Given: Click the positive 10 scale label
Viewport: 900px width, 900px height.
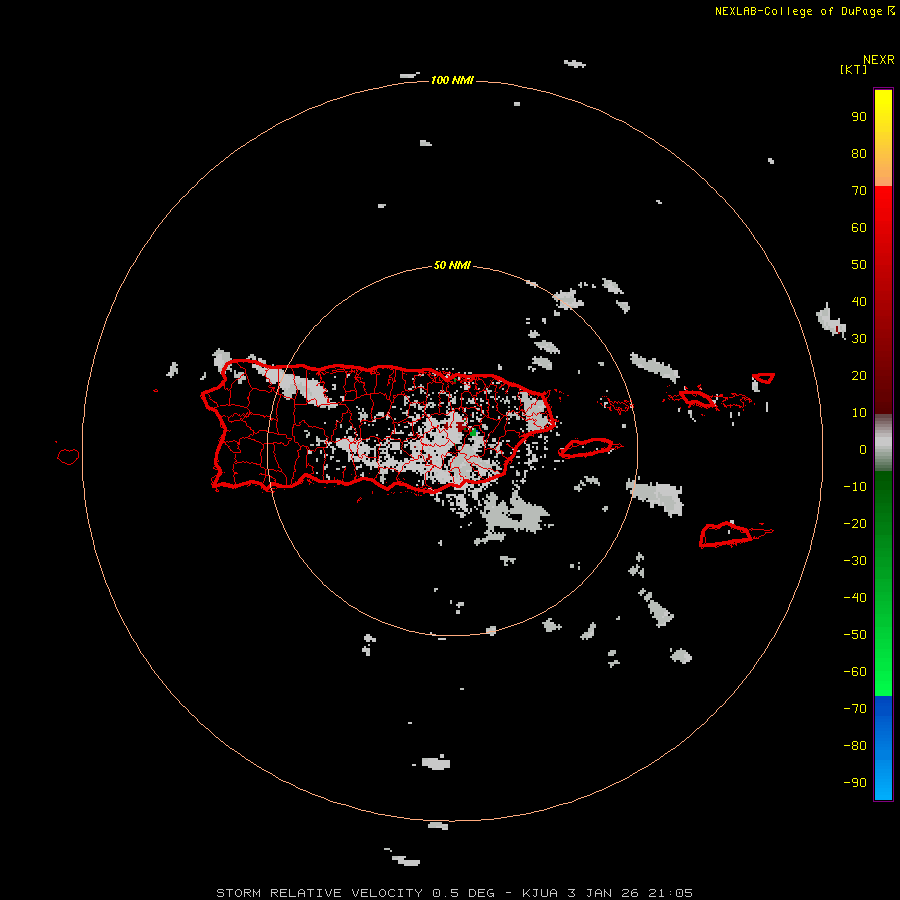Looking at the screenshot, I should coord(859,413).
